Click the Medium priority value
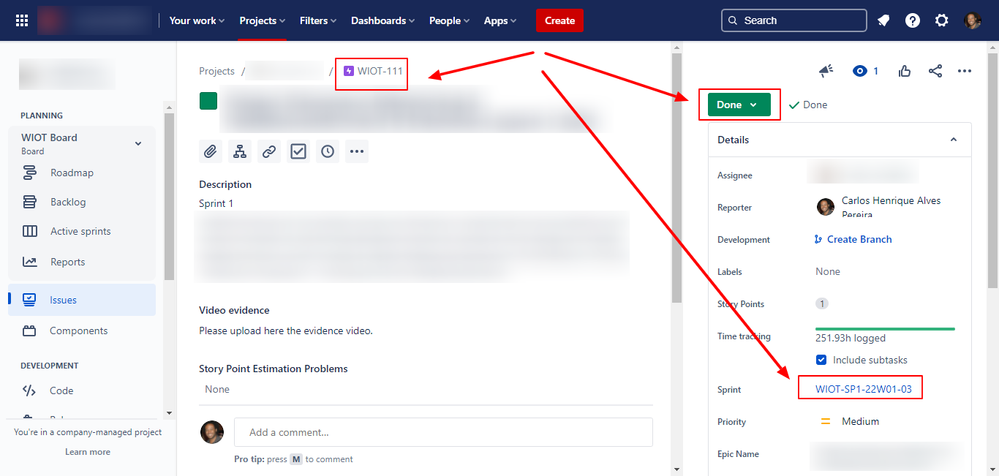 pos(860,421)
